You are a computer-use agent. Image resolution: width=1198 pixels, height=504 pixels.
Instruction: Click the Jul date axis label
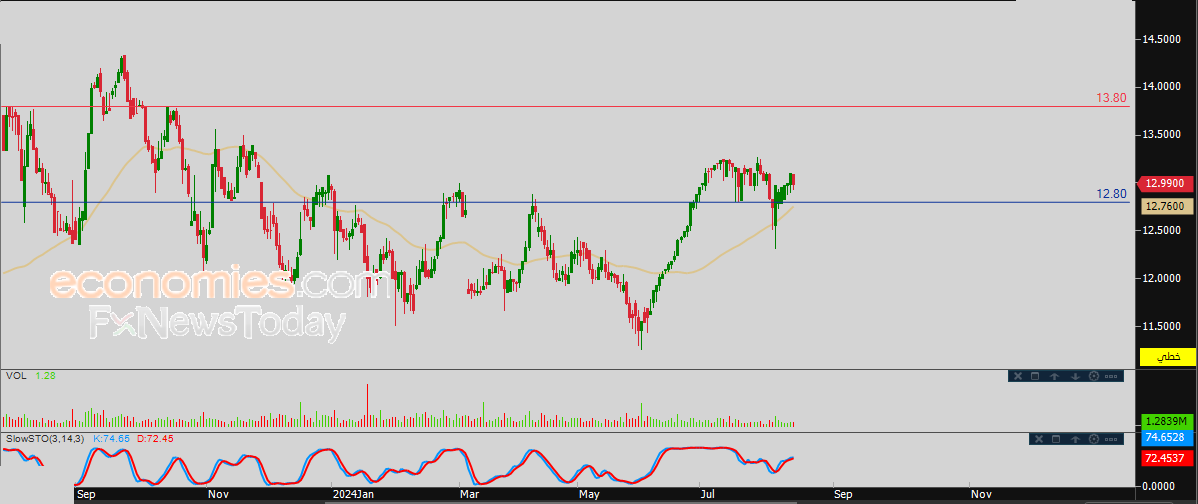pyautogui.click(x=707, y=495)
